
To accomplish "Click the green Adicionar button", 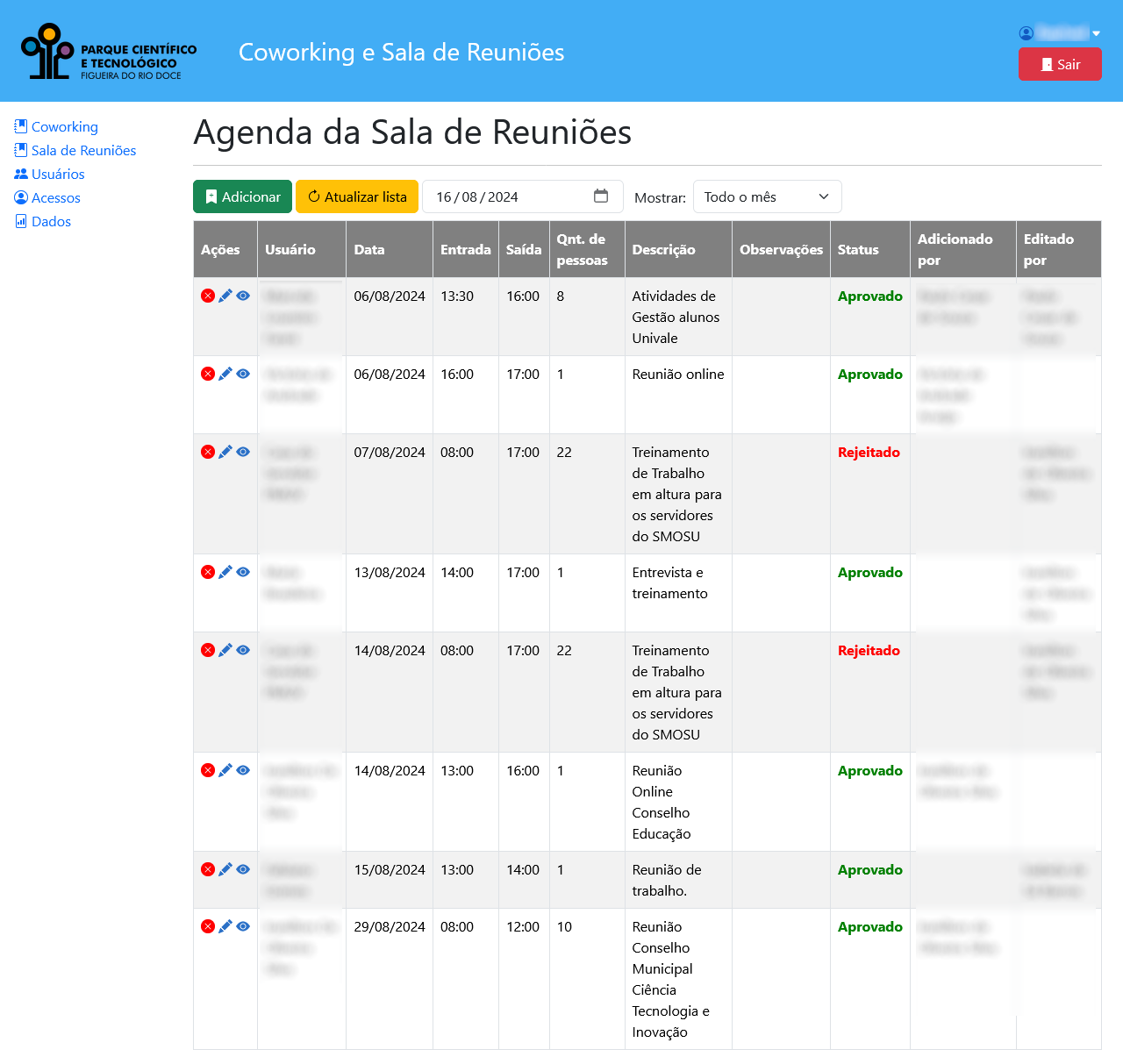I will (243, 196).
